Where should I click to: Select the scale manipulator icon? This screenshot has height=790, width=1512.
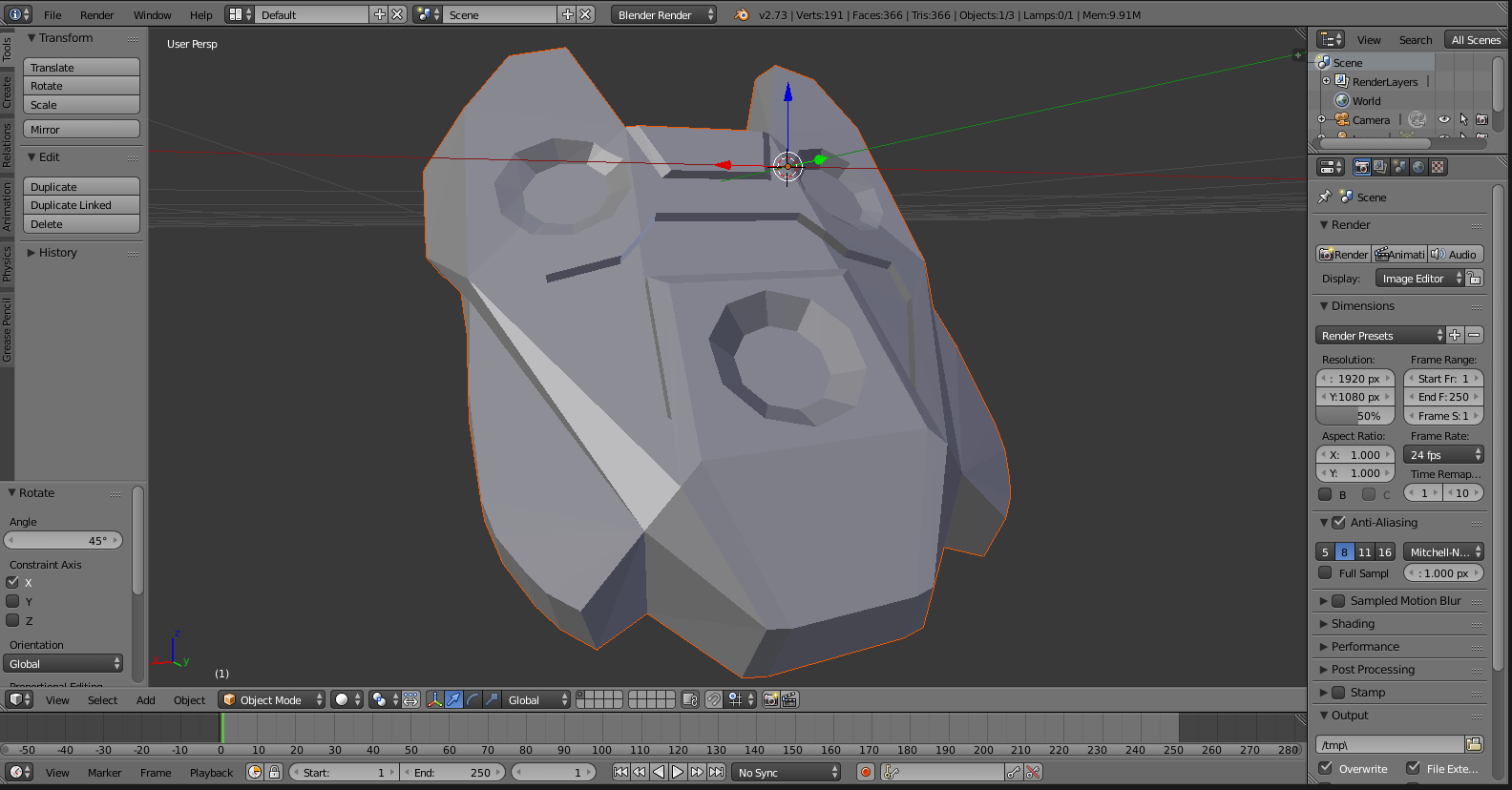(493, 699)
